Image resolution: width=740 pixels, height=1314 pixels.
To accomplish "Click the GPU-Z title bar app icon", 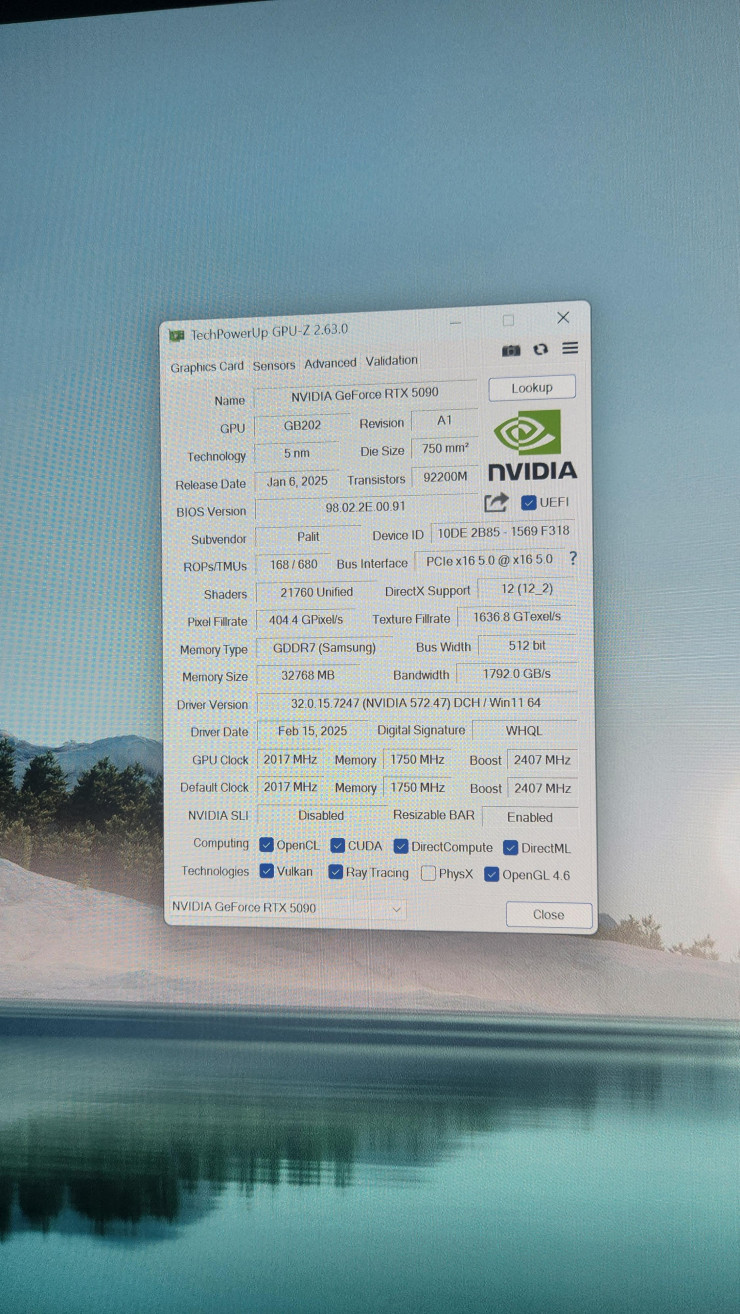I will (177, 335).
